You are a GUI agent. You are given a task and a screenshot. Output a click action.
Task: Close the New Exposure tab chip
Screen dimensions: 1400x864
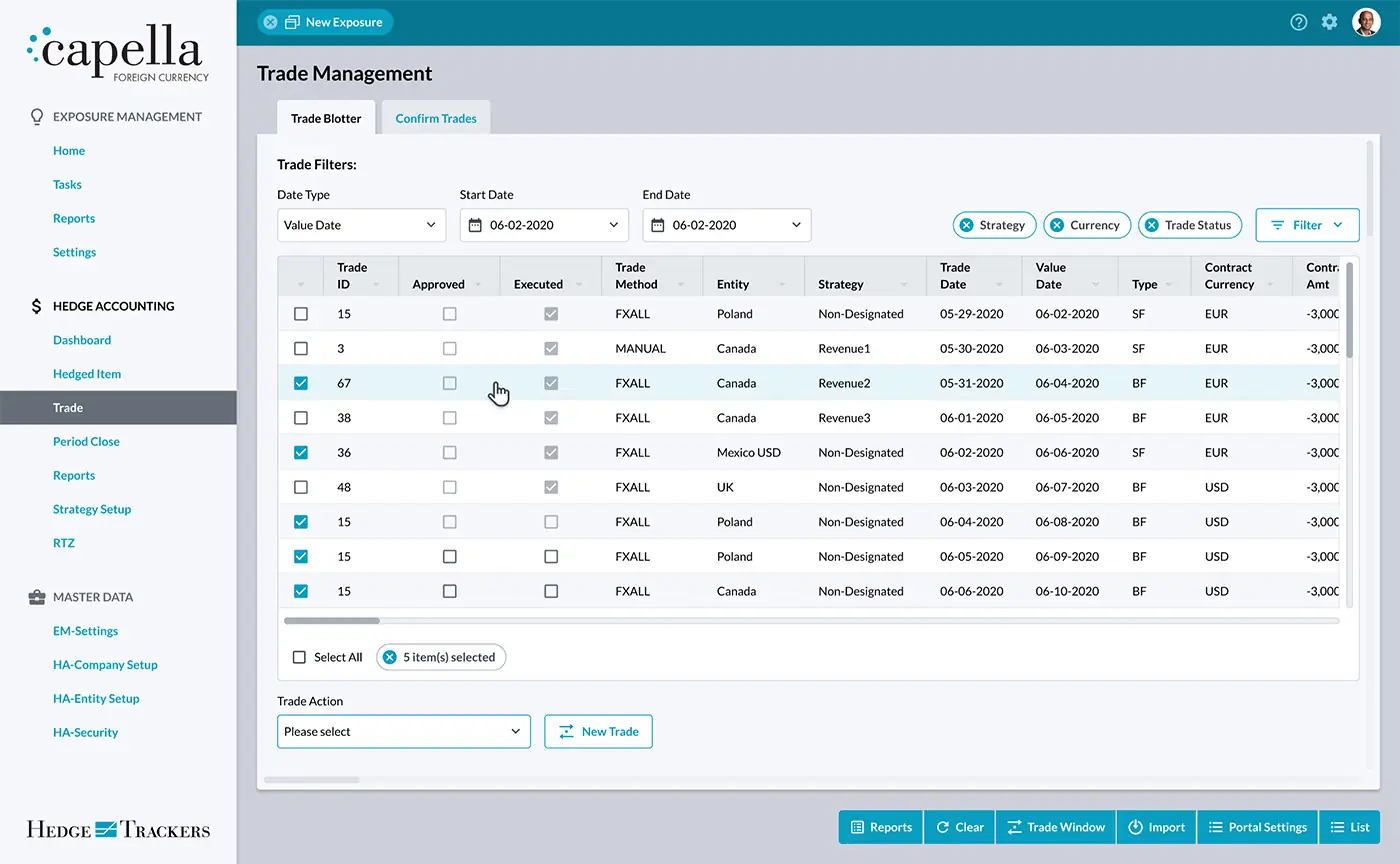click(x=270, y=22)
